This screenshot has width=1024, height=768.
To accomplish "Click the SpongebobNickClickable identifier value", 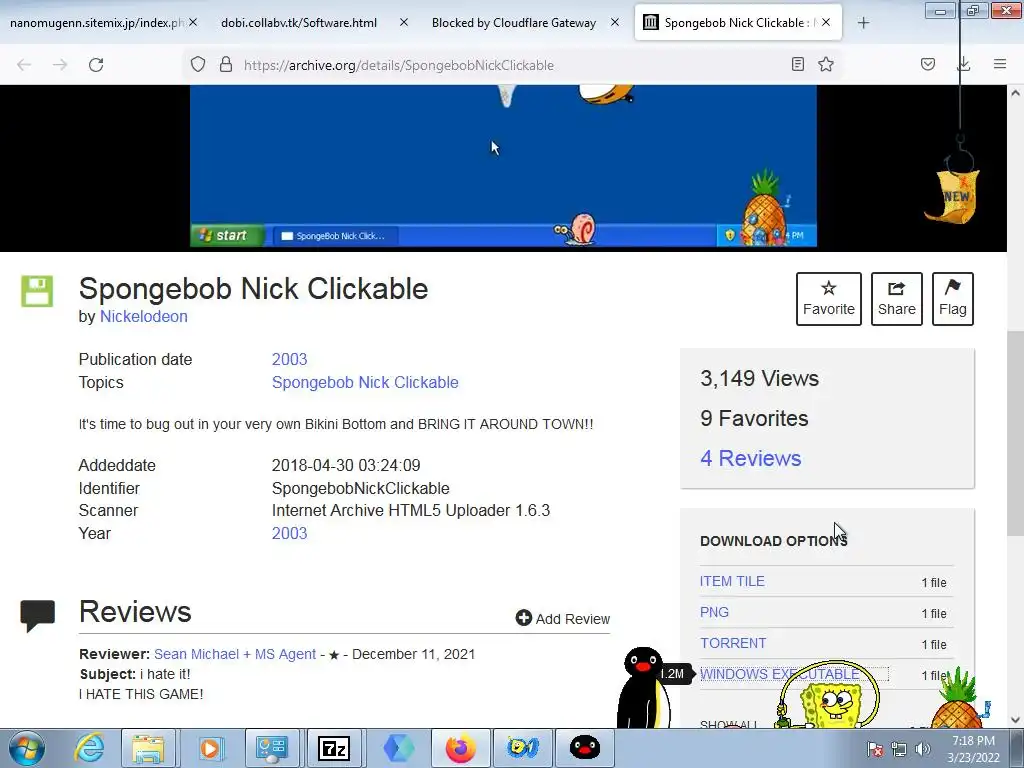I will pos(360,488).
